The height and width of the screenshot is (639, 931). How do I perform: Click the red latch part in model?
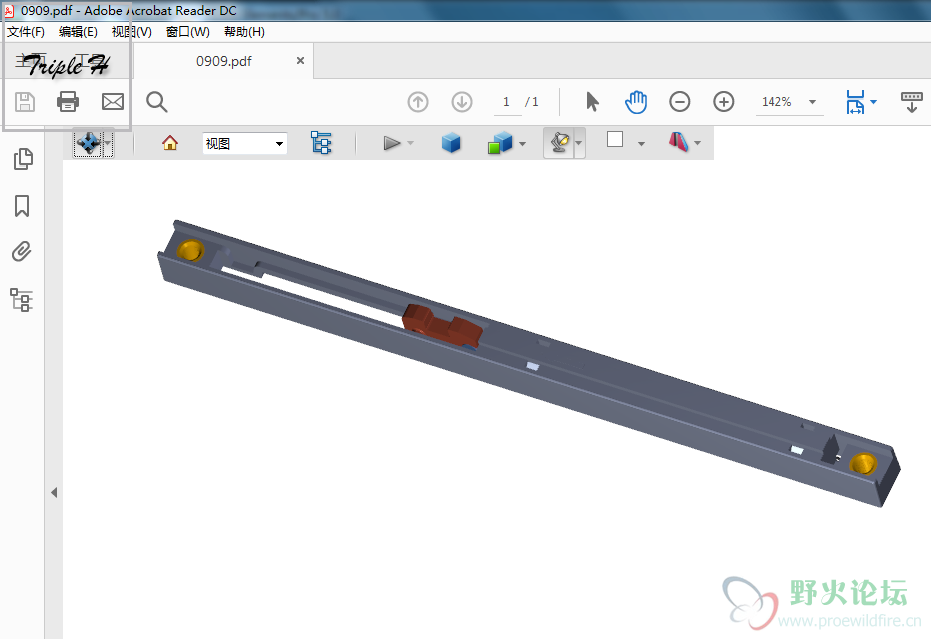[x=442, y=325]
